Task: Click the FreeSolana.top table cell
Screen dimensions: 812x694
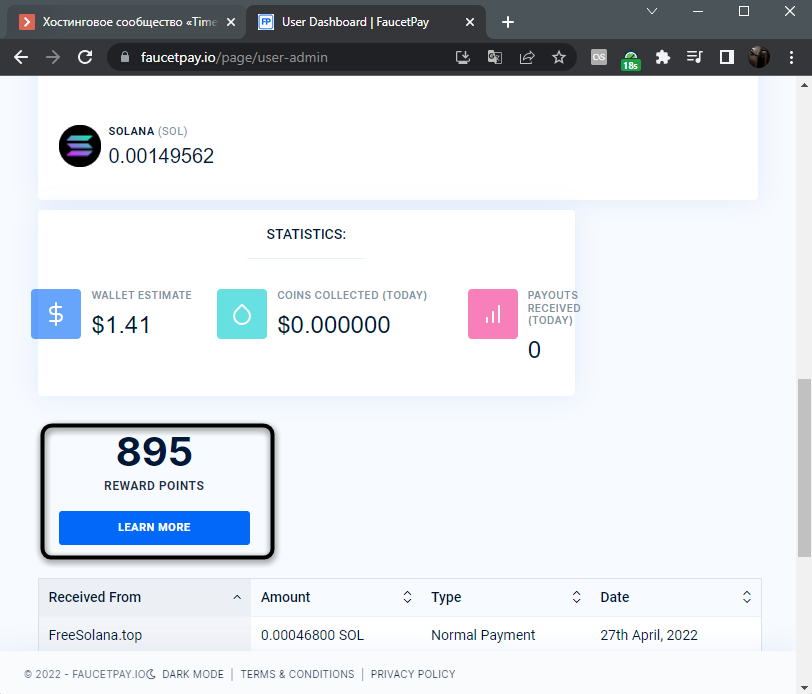Action: pyautogui.click(x=95, y=635)
